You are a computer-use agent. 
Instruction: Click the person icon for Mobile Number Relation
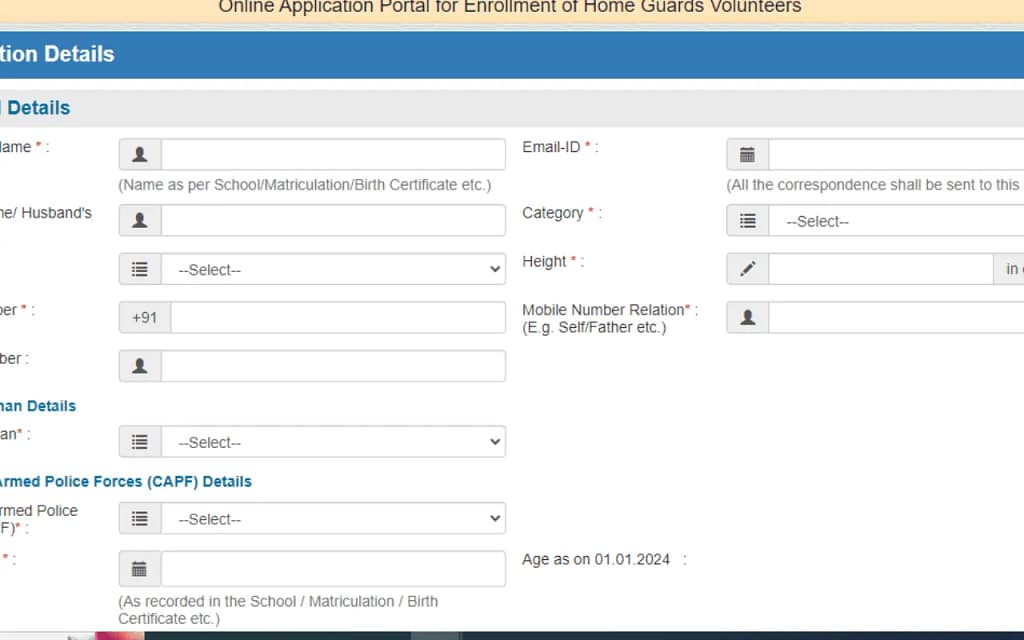tap(747, 318)
